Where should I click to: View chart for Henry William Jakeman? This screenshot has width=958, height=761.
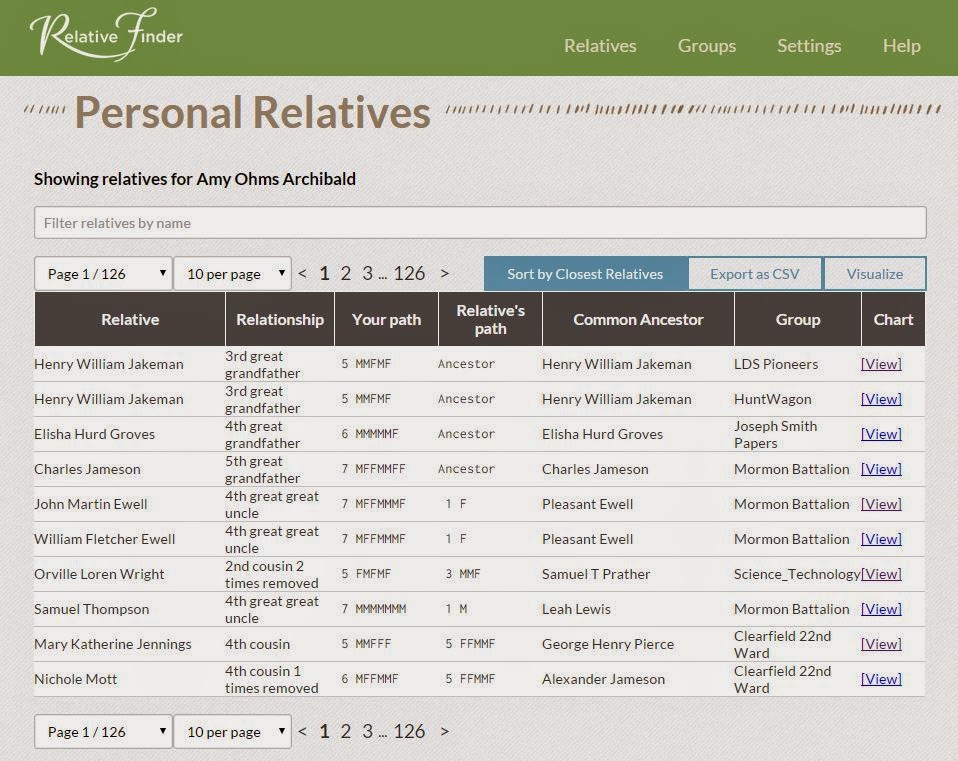point(880,364)
